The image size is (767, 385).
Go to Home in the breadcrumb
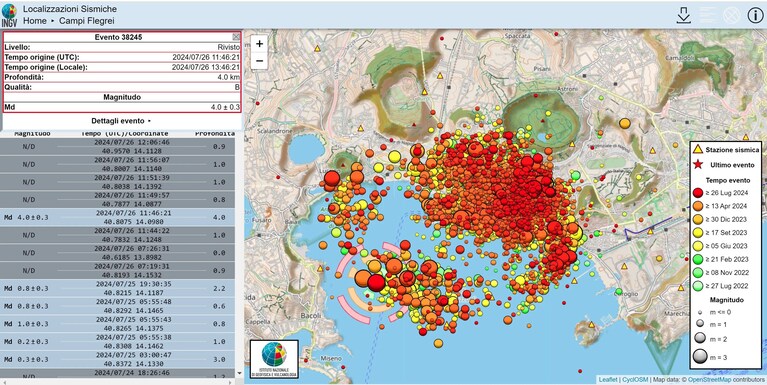point(35,21)
